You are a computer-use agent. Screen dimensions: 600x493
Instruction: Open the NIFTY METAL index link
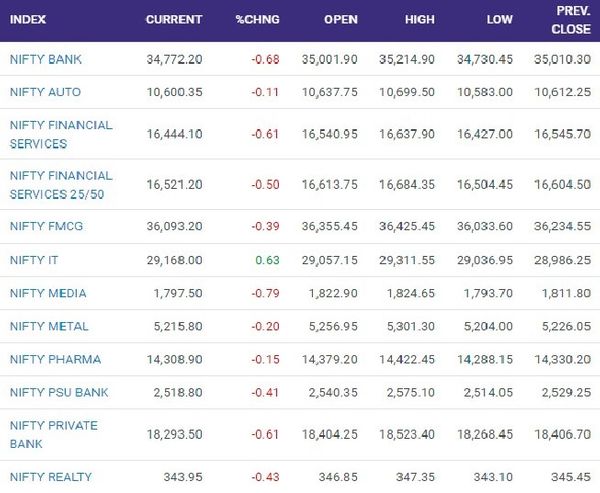(49, 326)
